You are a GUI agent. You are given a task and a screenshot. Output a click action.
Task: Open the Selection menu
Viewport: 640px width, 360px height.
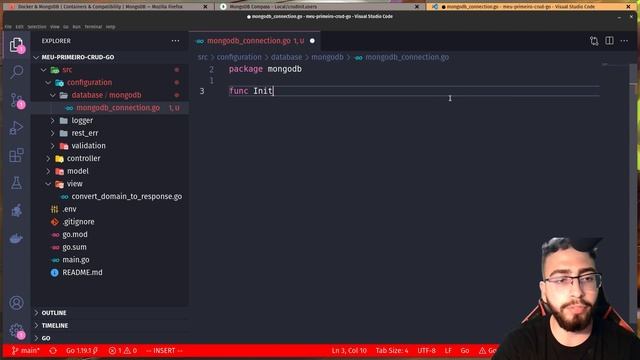37,27
